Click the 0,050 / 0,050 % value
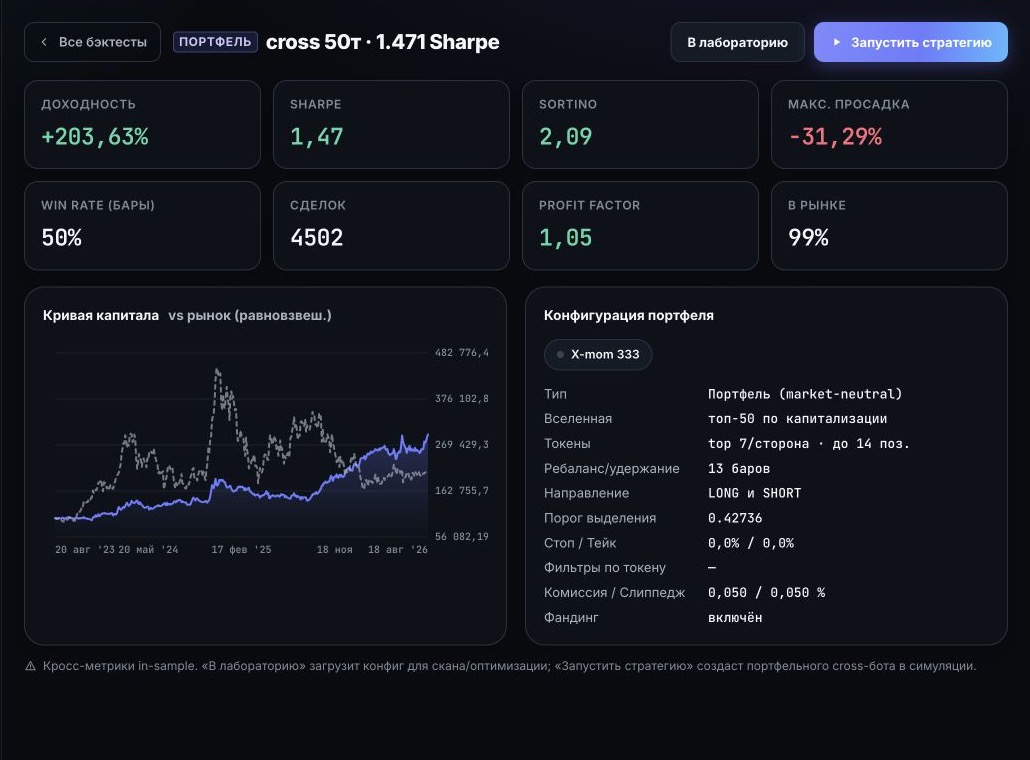Image resolution: width=1030 pixels, height=760 pixels. [766, 592]
